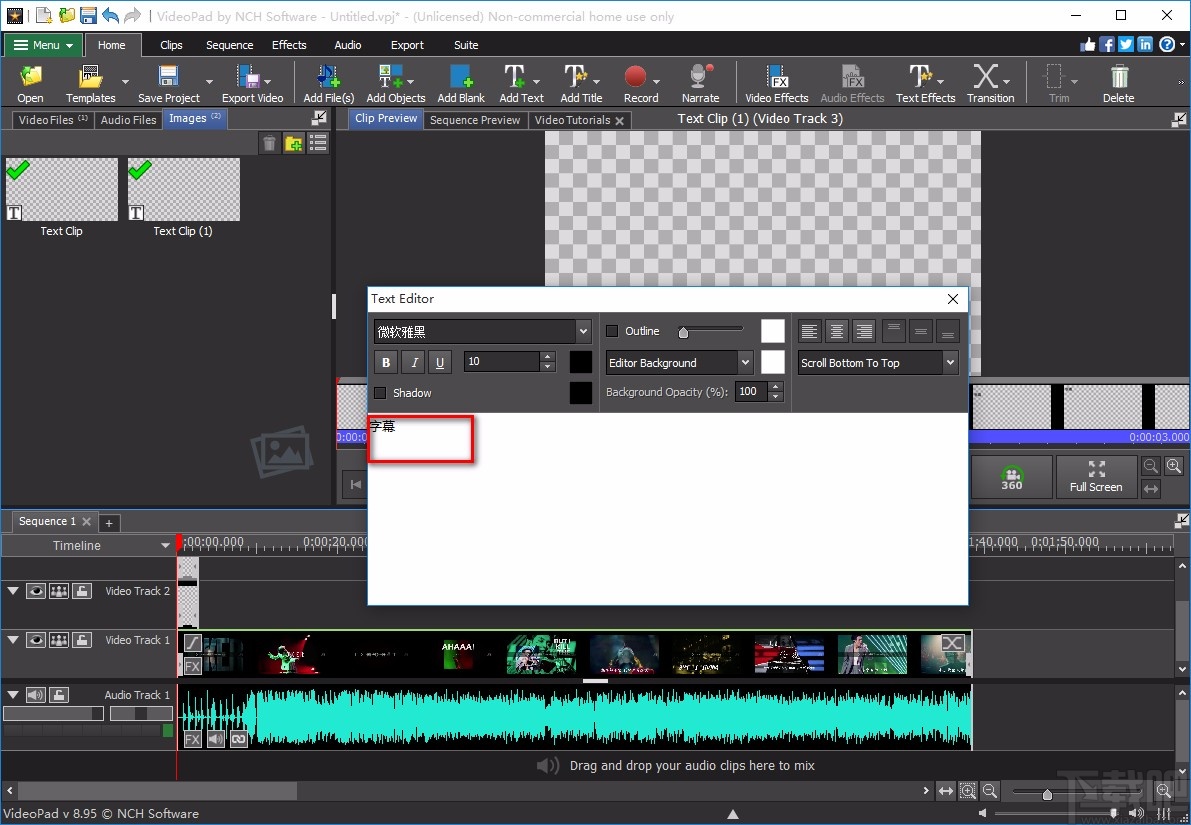The height and width of the screenshot is (825, 1191).
Task: Enable the Outline checkbox in Text Editor
Action: pyautogui.click(x=611, y=330)
